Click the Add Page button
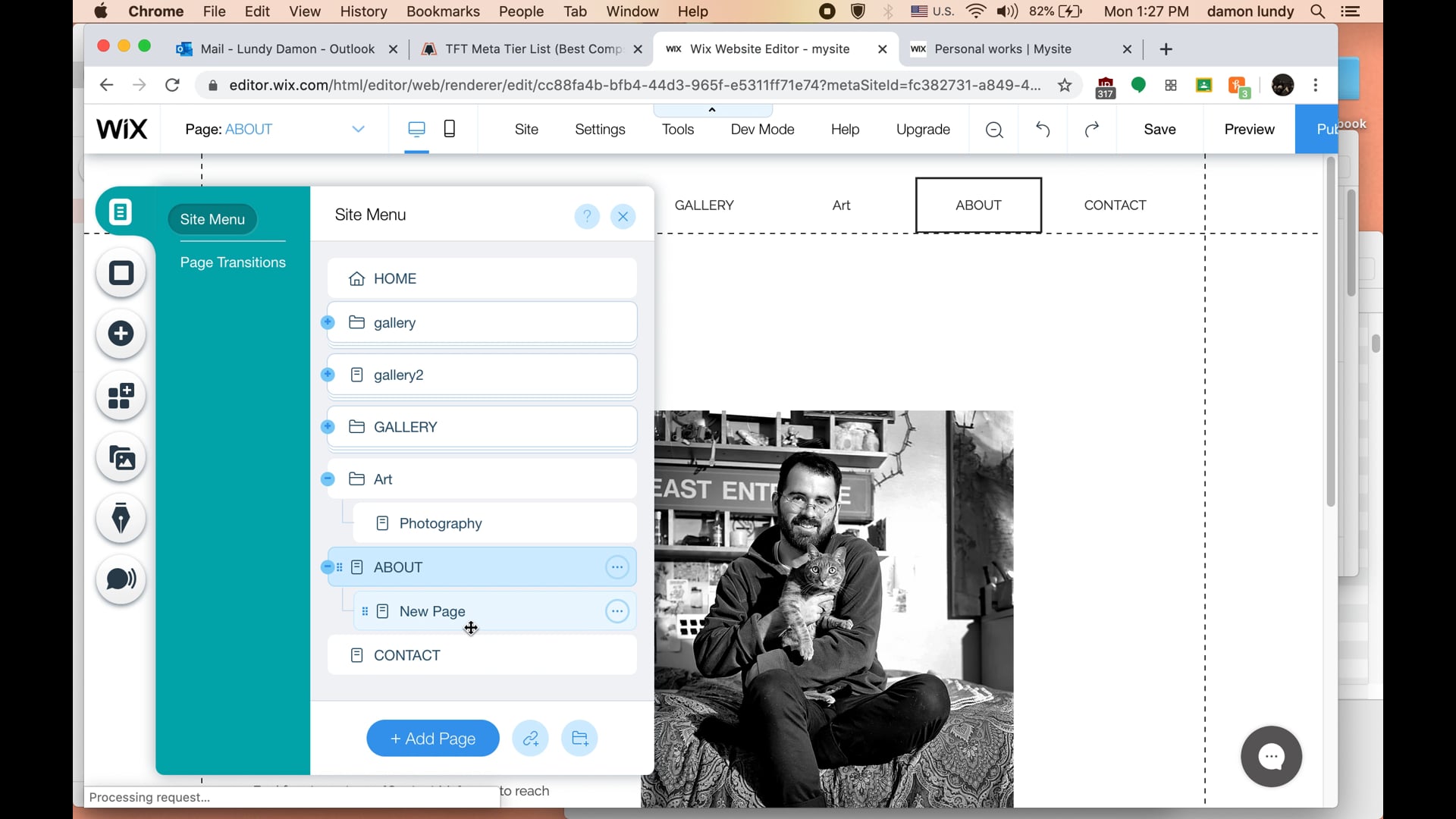This screenshot has width=1456, height=819. pyautogui.click(x=431, y=738)
